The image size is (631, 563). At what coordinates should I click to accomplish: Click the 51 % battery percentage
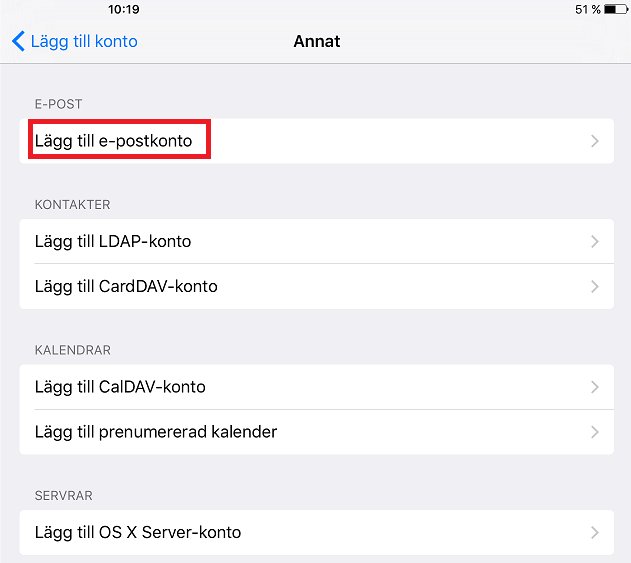[588, 9]
